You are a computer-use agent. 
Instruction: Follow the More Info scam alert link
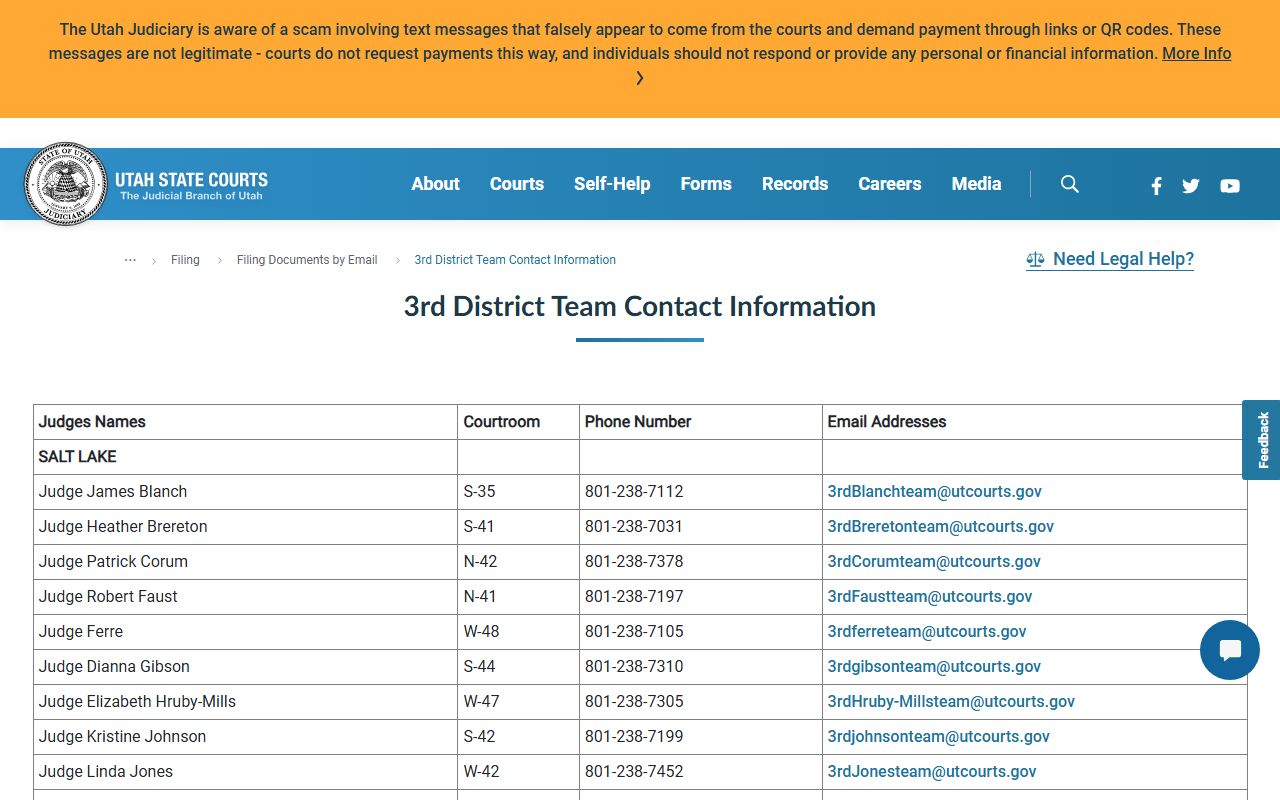coord(1196,54)
